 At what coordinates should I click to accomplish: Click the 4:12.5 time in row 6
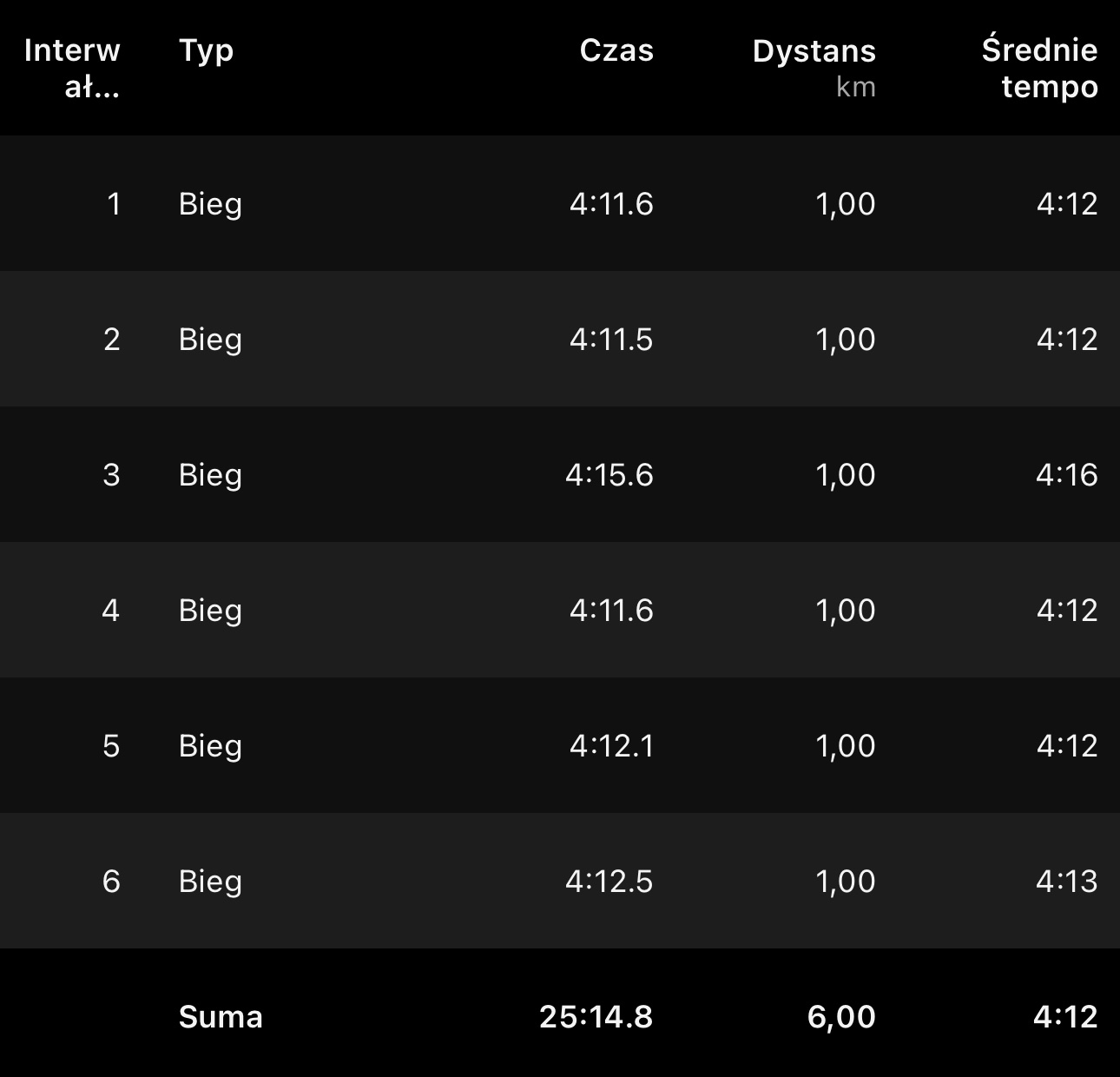coord(609,882)
